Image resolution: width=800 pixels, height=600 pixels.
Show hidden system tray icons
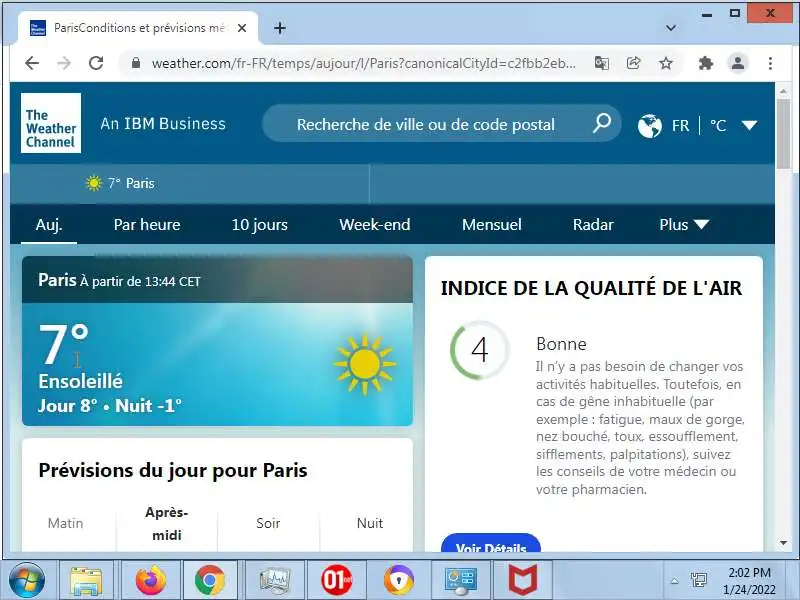[x=674, y=581]
